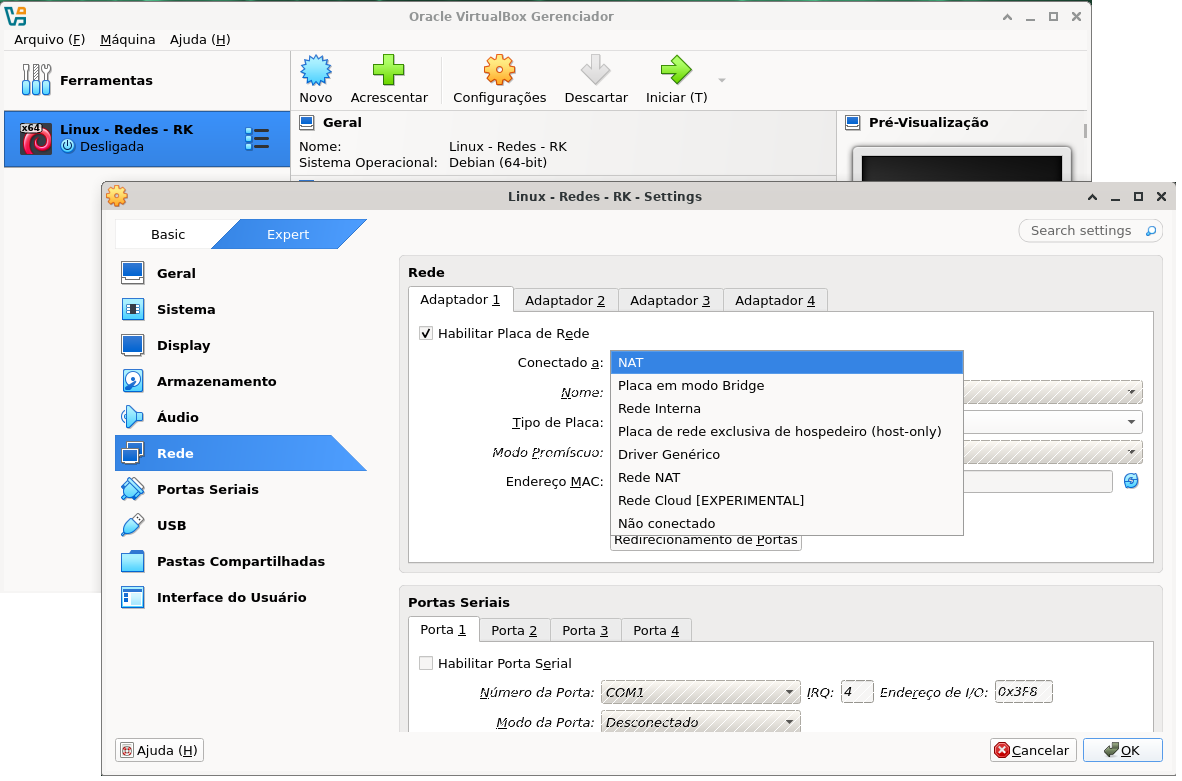1182x781 pixels.
Task: Switch to Adaptador 4 tab
Action: coord(775,300)
